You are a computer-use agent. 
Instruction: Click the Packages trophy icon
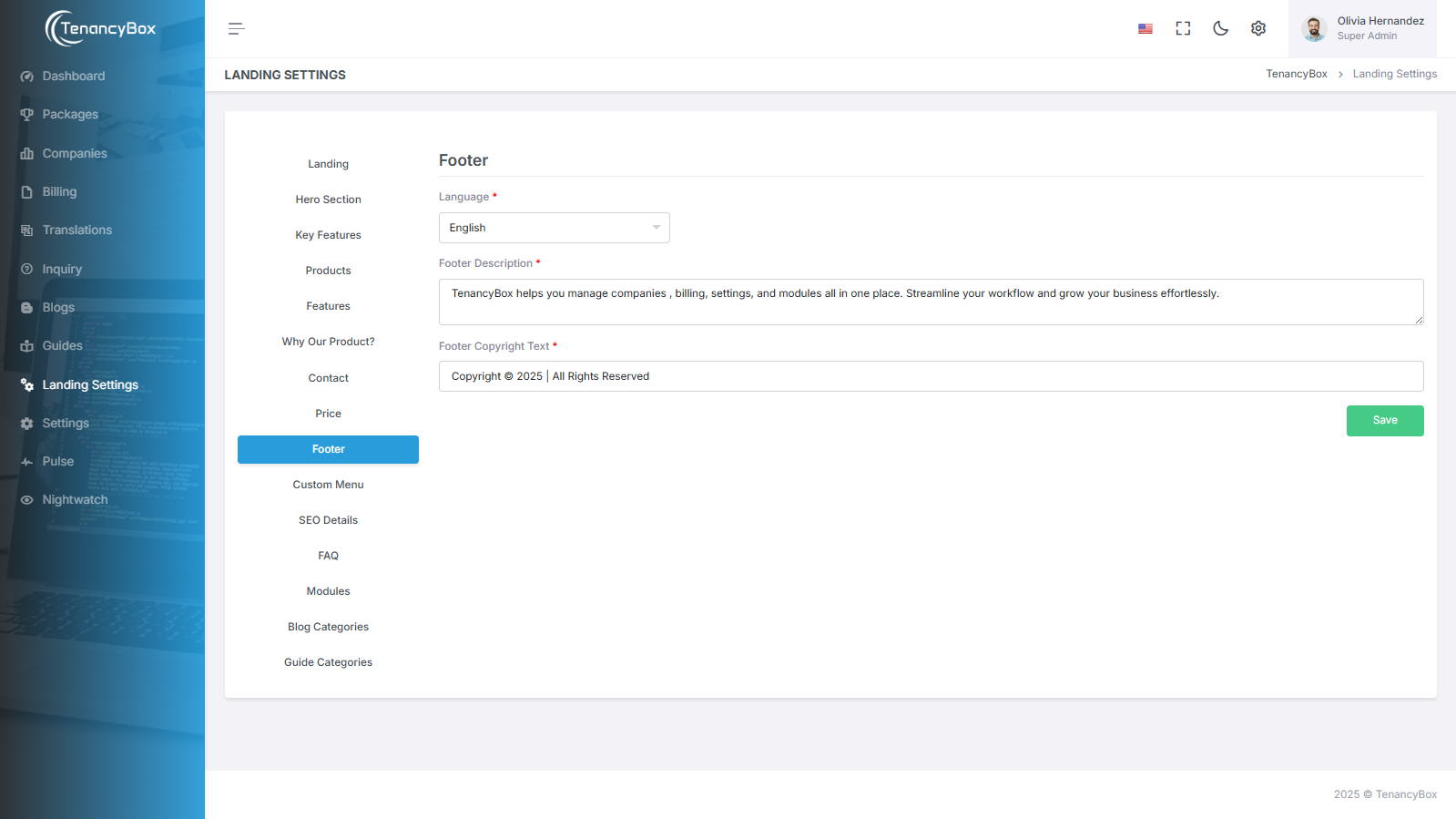(x=27, y=115)
